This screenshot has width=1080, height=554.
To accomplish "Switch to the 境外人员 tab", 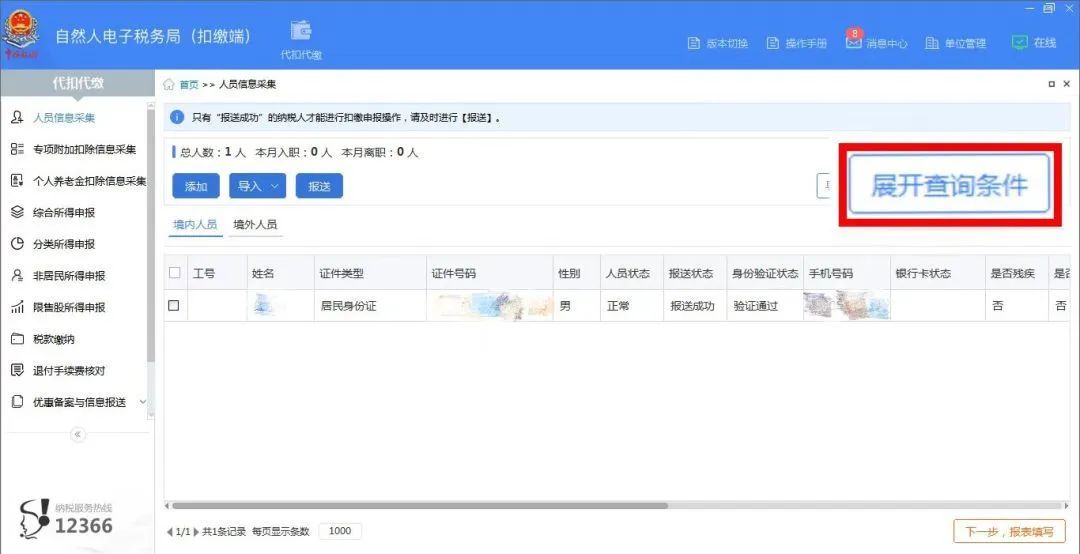I will point(255,225).
